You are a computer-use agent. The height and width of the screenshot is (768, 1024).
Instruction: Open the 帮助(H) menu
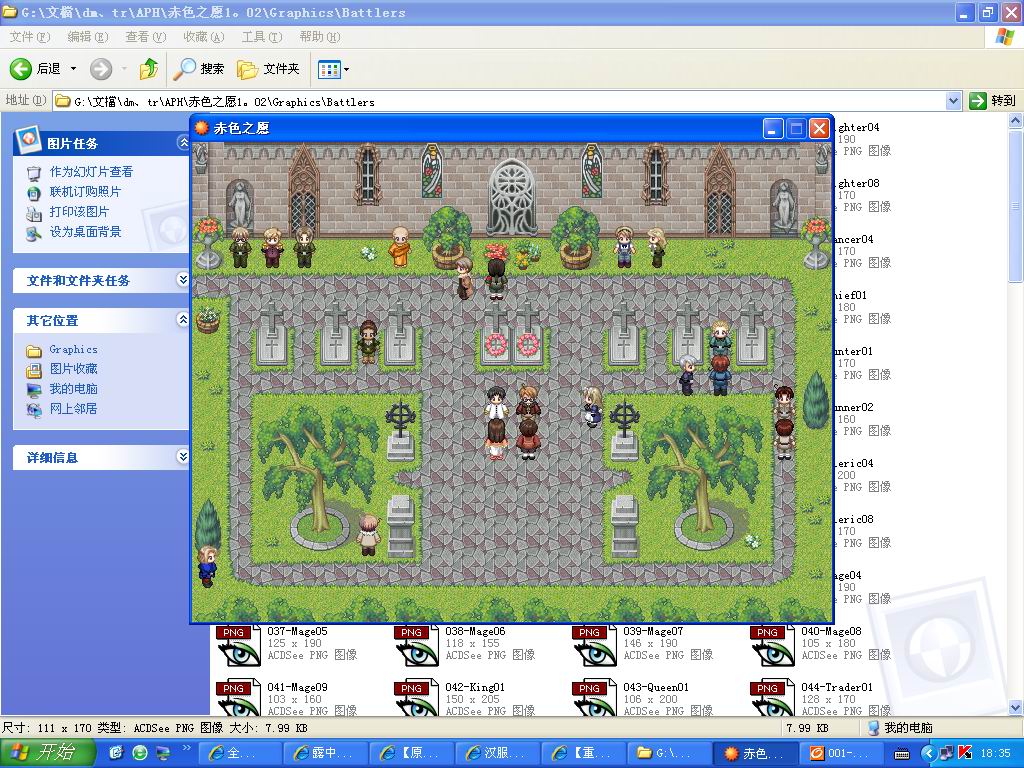pyautogui.click(x=319, y=37)
